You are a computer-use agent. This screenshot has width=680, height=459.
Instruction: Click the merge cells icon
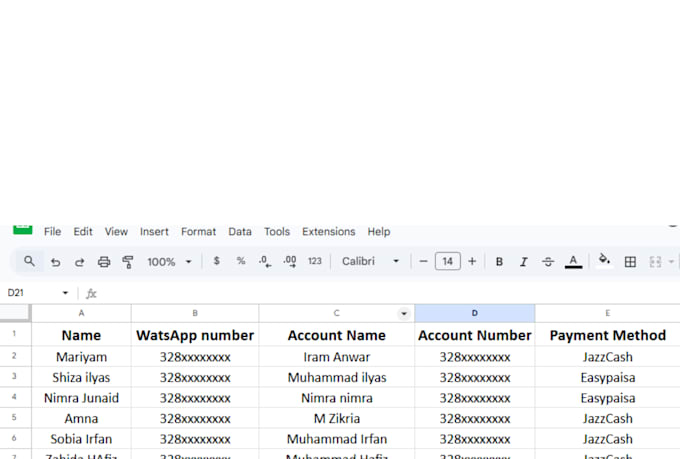[x=655, y=262]
